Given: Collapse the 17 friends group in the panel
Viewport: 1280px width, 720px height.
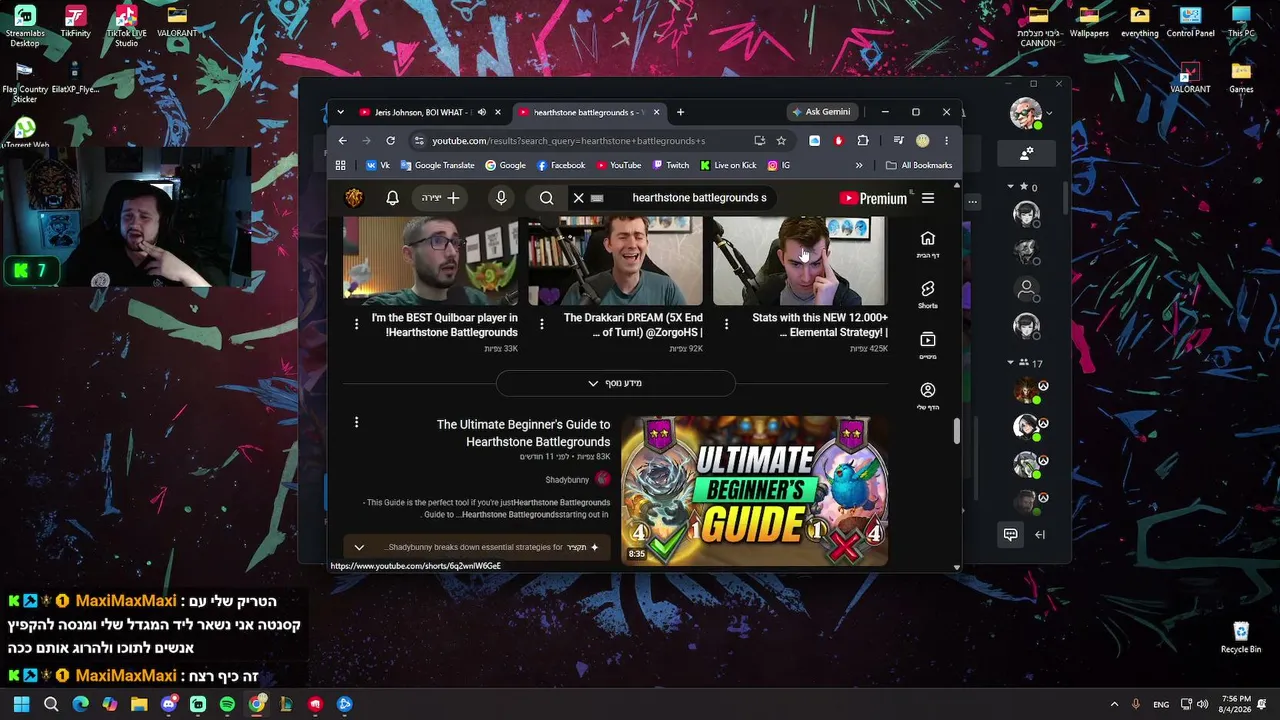Looking at the screenshot, I should pos(1011,363).
